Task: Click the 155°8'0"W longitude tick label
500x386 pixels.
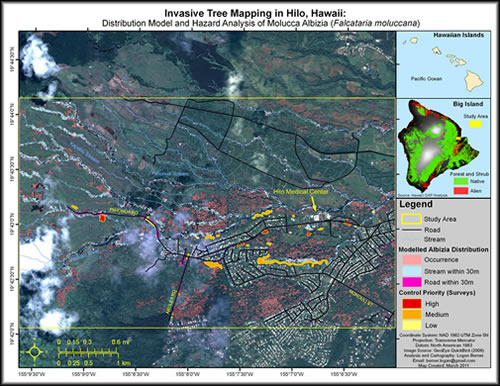Action: pyautogui.click(x=188, y=375)
